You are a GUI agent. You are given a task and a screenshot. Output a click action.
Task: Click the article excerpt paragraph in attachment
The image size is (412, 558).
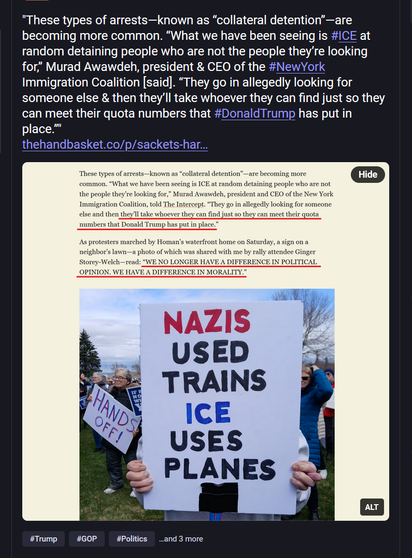(x=206, y=199)
